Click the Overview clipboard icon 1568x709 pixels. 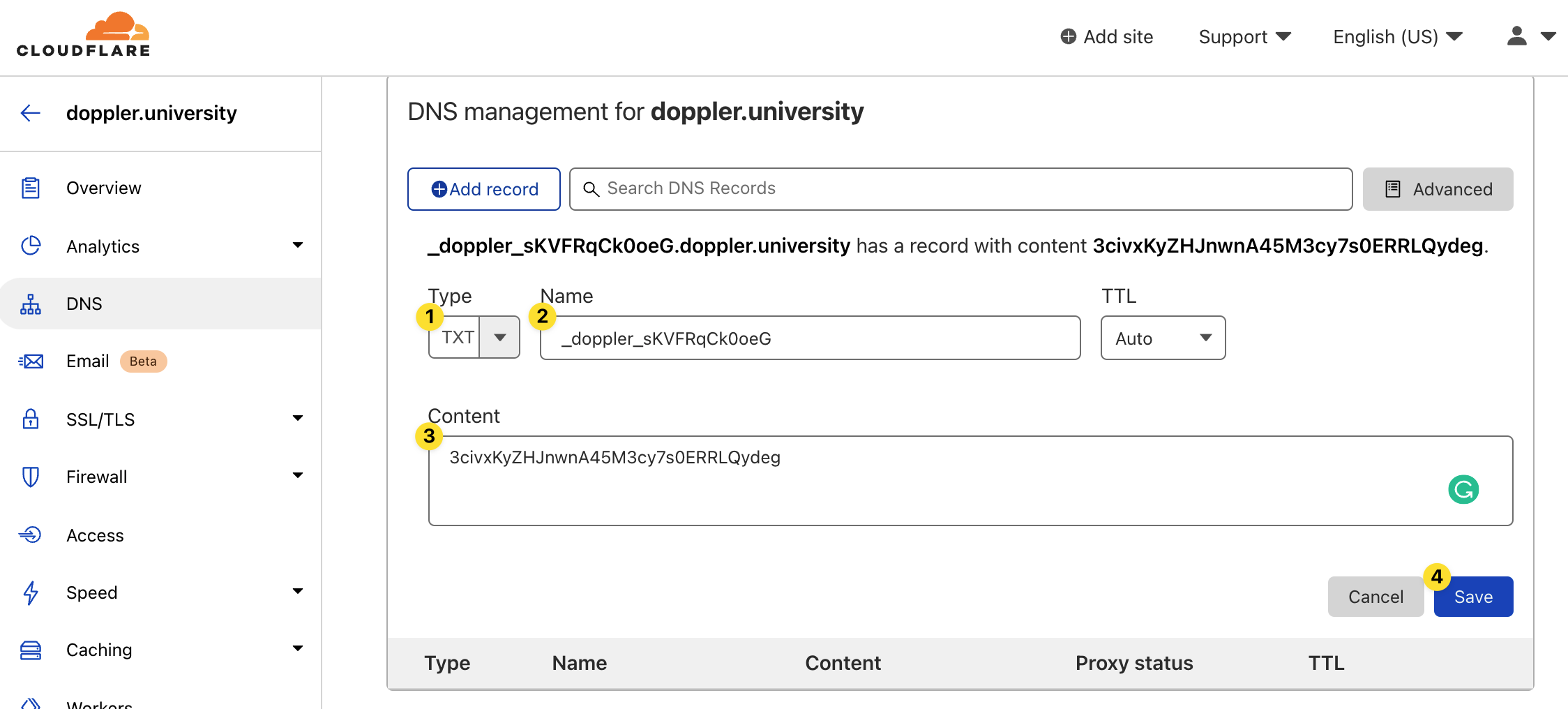point(31,188)
